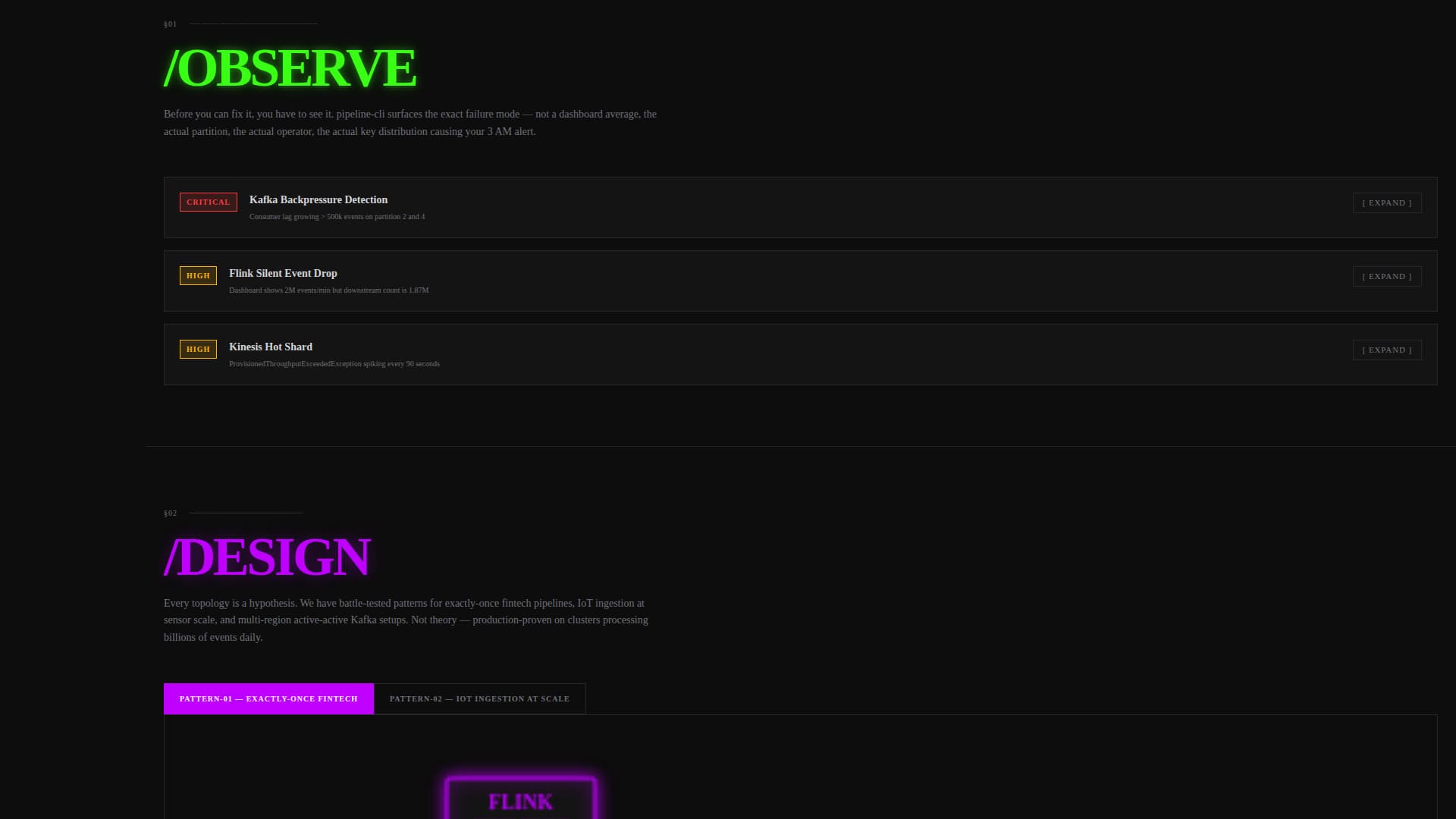Expand the Kafka Backpressure Detection incident
This screenshot has width=1456, height=819.
point(1386,202)
